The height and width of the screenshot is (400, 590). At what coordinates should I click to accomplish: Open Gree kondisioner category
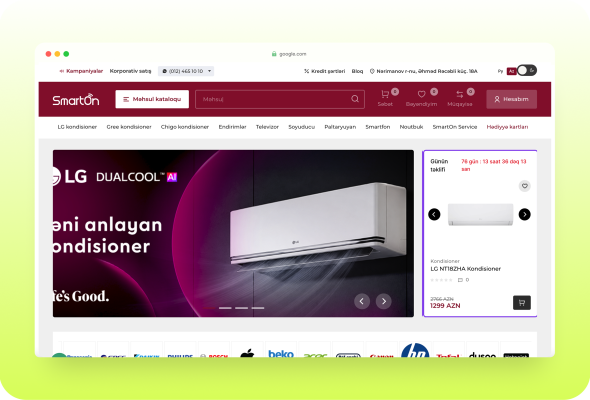tap(129, 127)
